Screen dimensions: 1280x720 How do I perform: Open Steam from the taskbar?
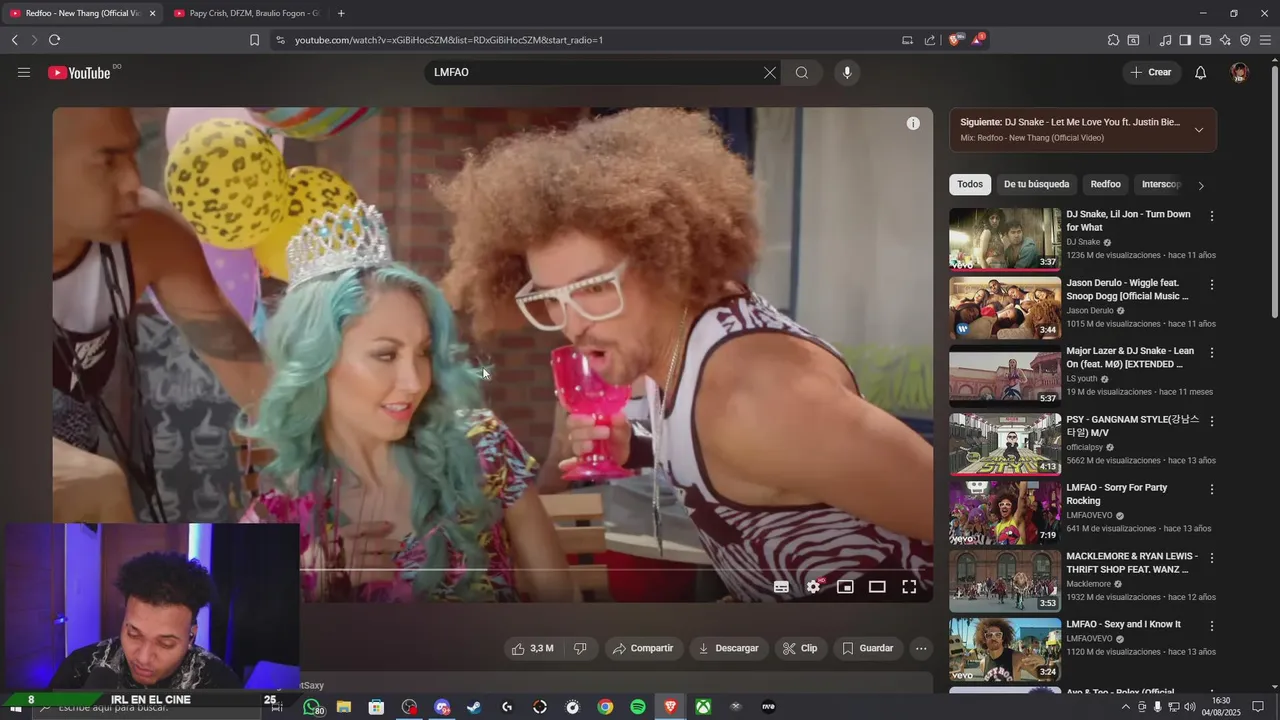pyautogui.click(x=474, y=707)
